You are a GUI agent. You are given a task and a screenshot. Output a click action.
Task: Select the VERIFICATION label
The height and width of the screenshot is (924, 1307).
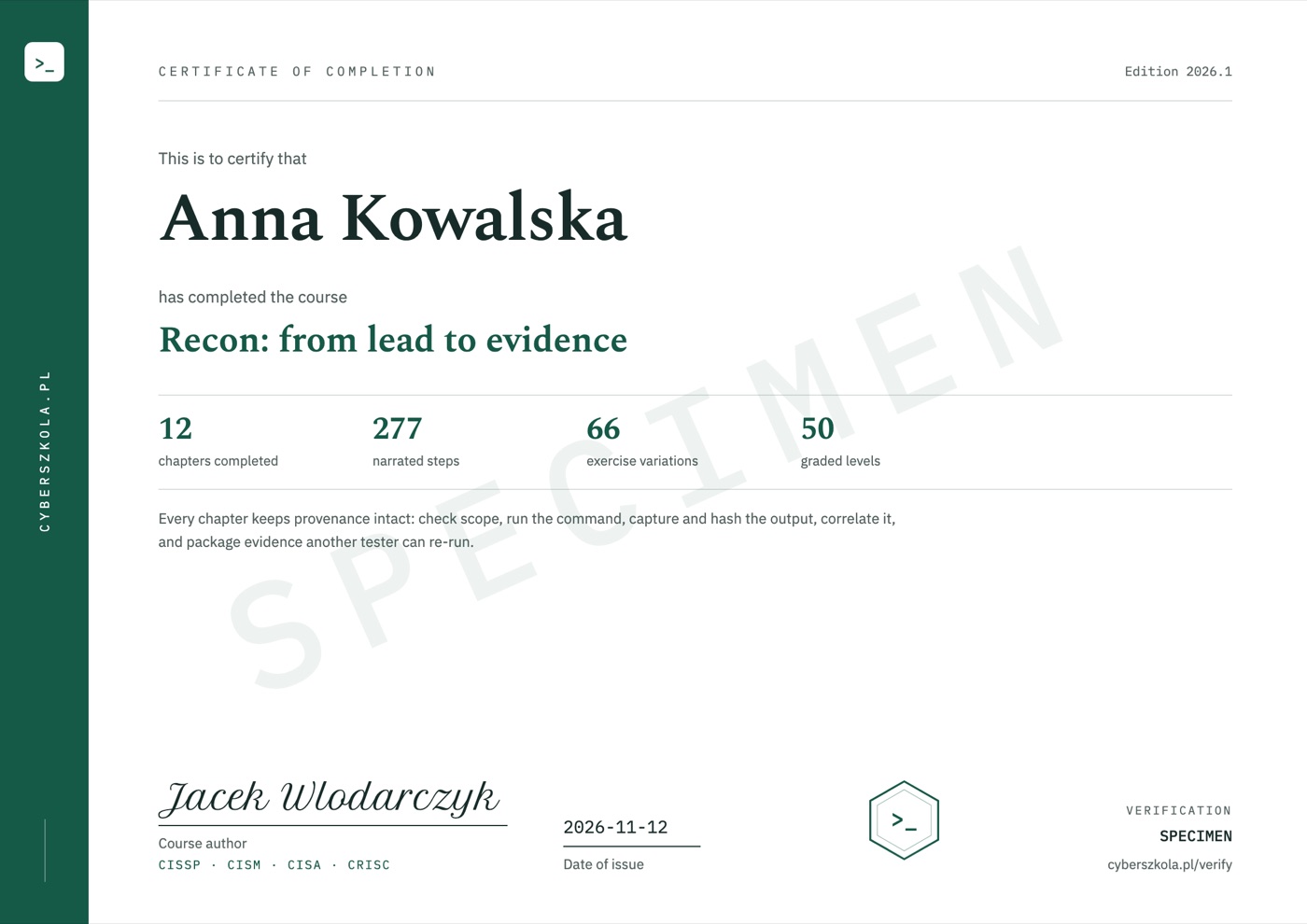click(1178, 811)
